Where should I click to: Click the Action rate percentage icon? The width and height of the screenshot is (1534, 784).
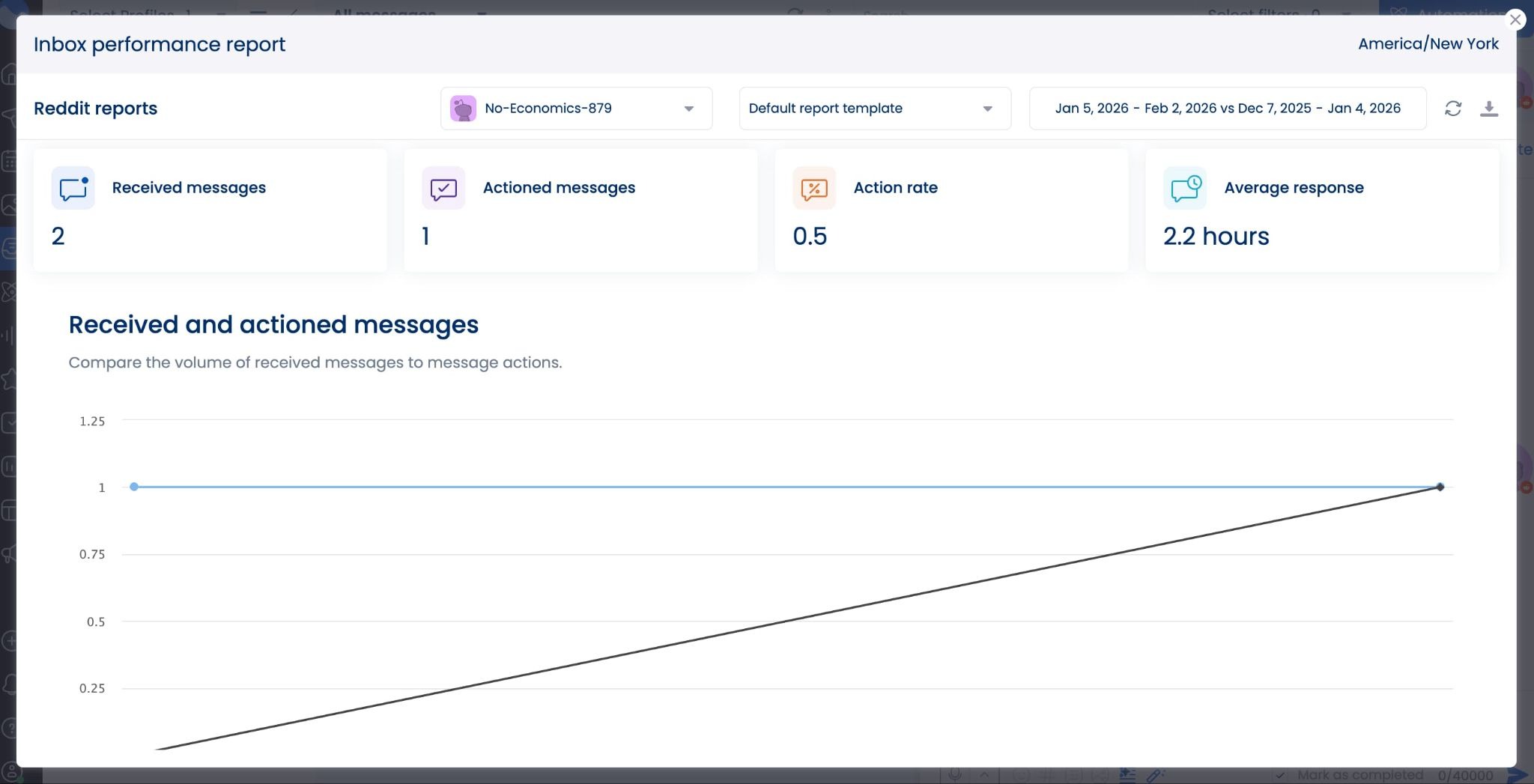(x=813, y=189)
